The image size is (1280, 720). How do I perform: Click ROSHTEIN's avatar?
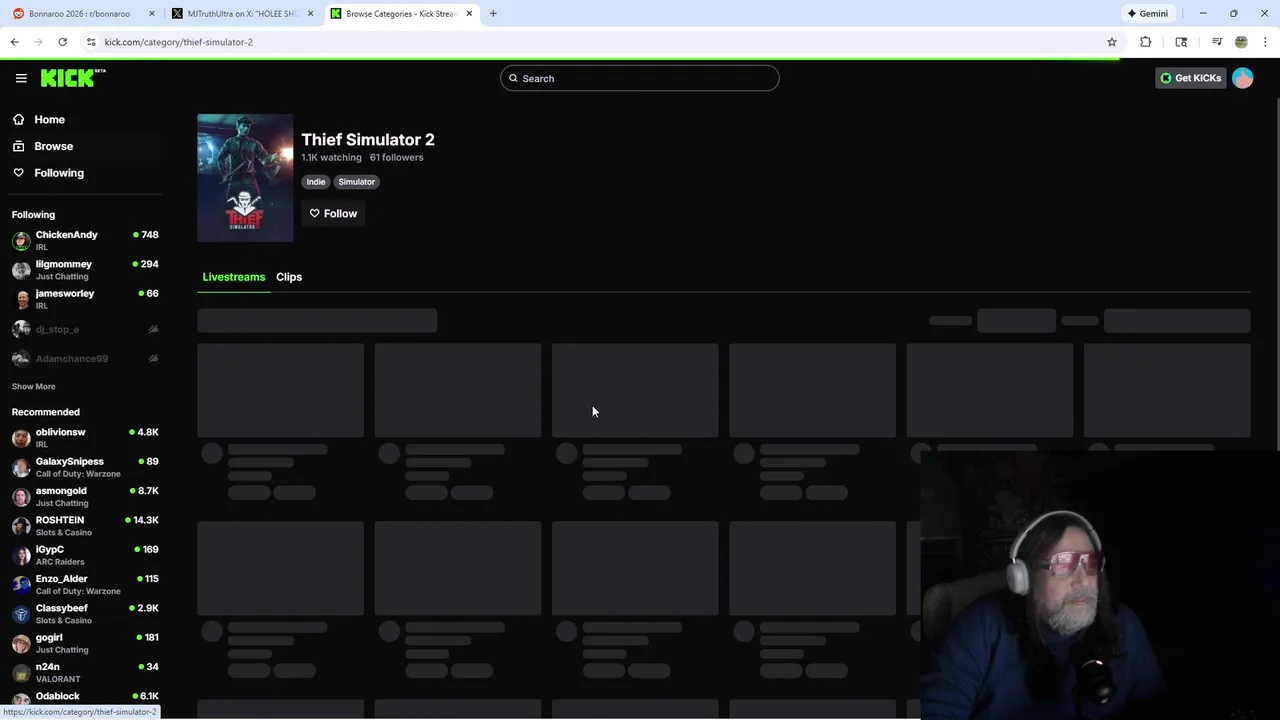pyautogui.click(x=21, y=526)
